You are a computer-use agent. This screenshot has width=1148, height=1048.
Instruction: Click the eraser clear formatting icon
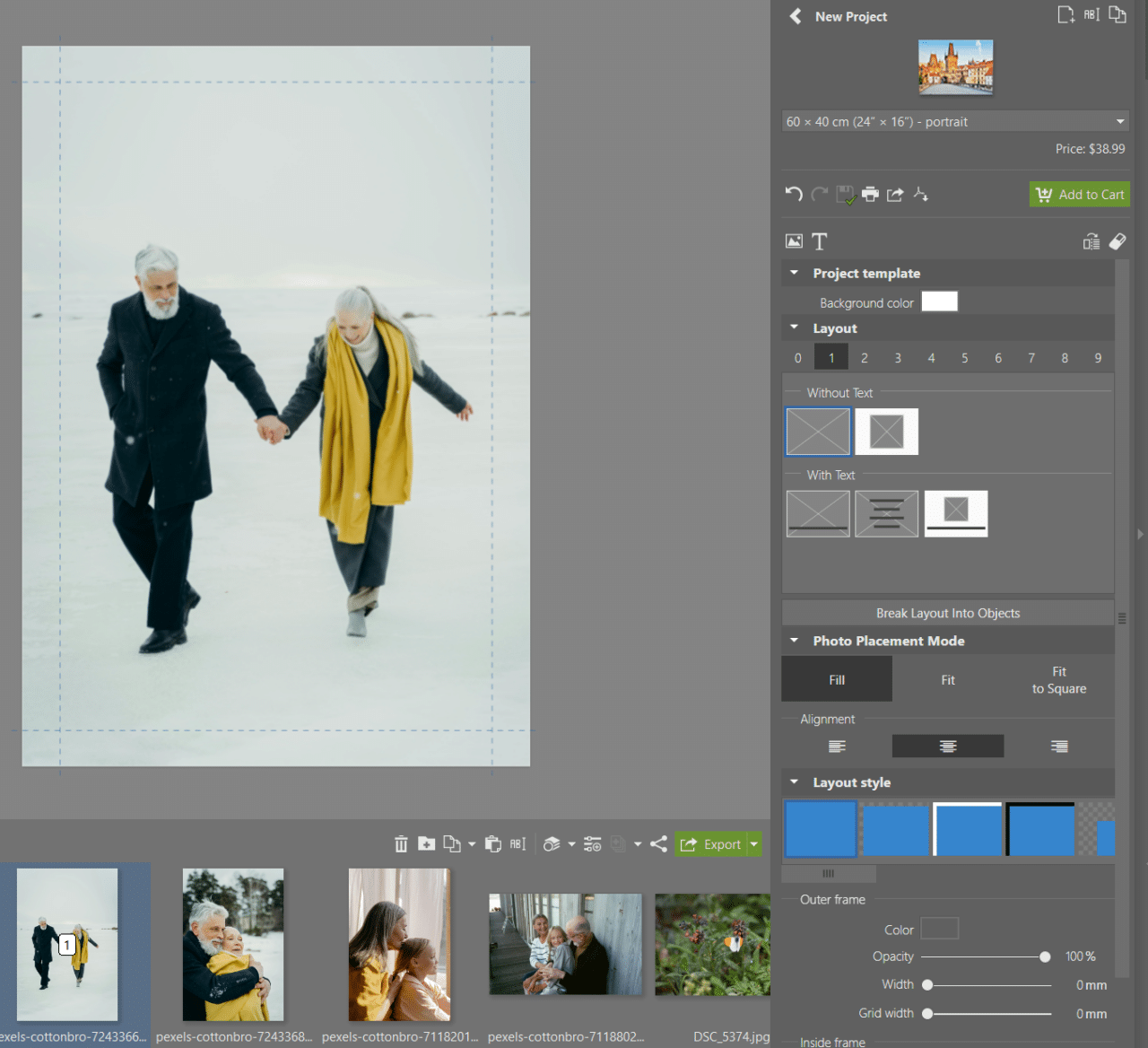pyautogui.click(x=1118, y=241)
